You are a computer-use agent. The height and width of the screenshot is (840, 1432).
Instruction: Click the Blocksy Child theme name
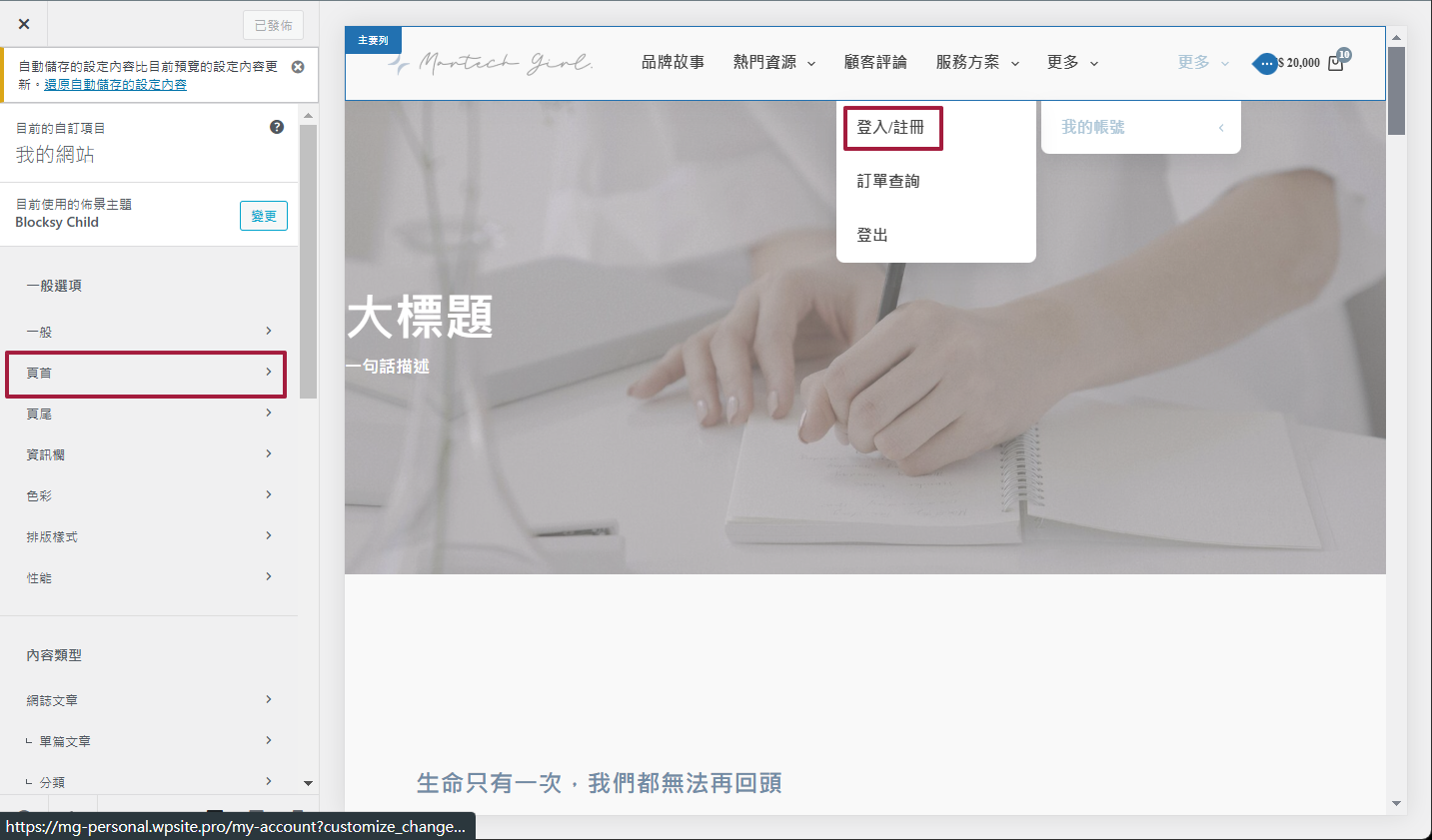(57, 223)
